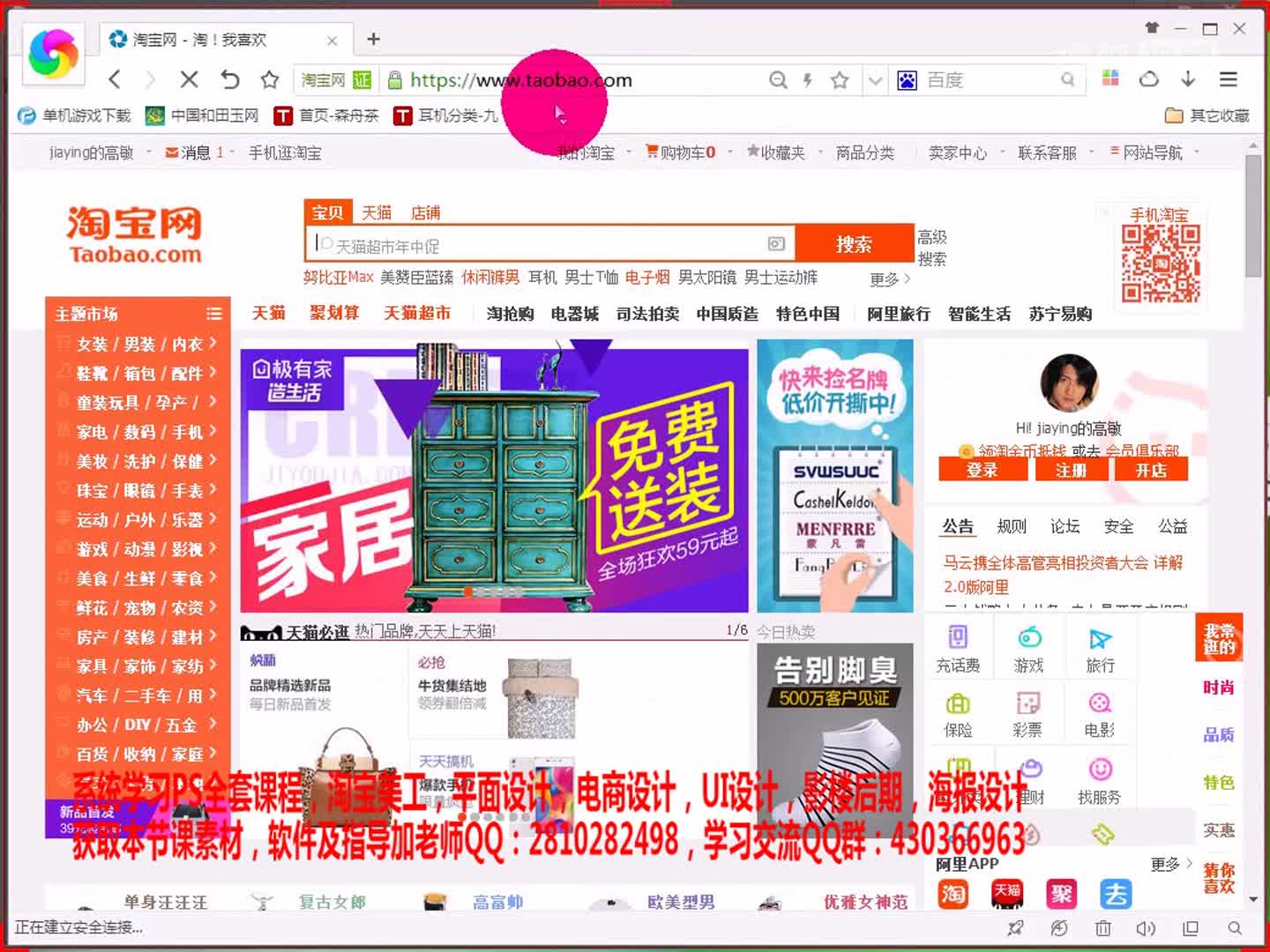Open 女装 / 男装 / 内衣 category
The image size is (1270, 952).
click(x=138, y=344)
